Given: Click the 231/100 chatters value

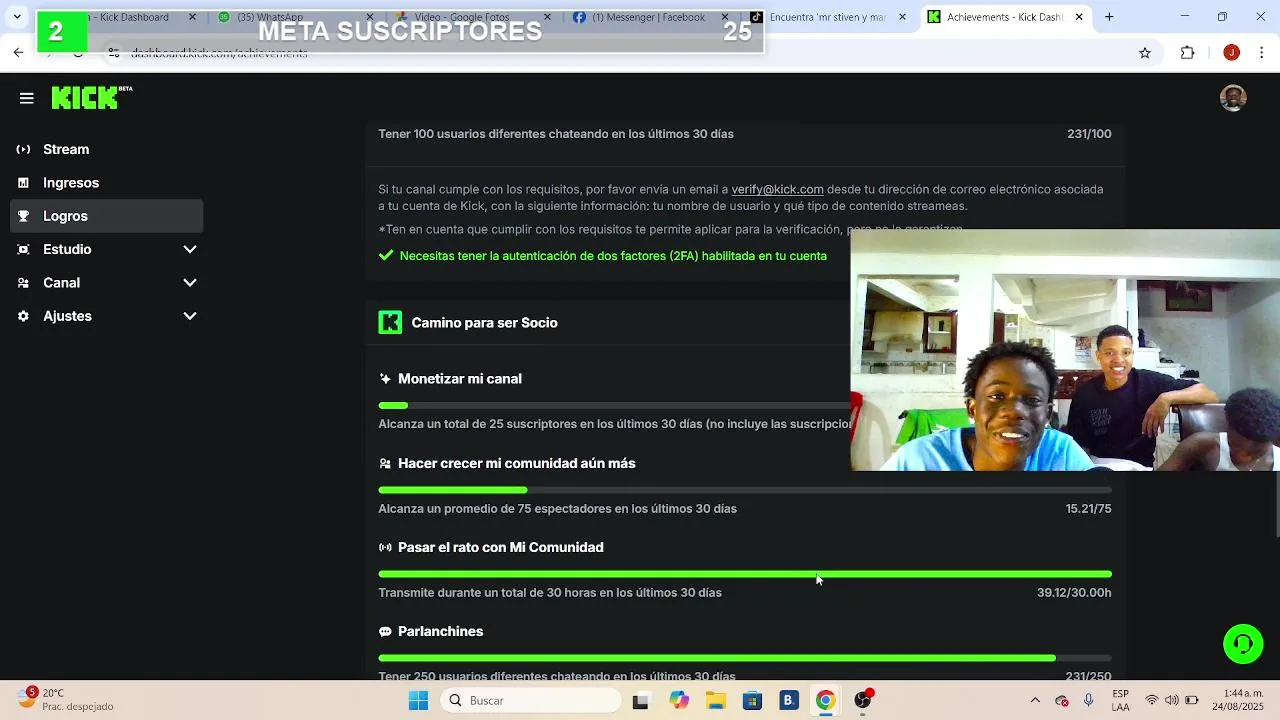Looking at the screenshot, I should point(1089,133).
